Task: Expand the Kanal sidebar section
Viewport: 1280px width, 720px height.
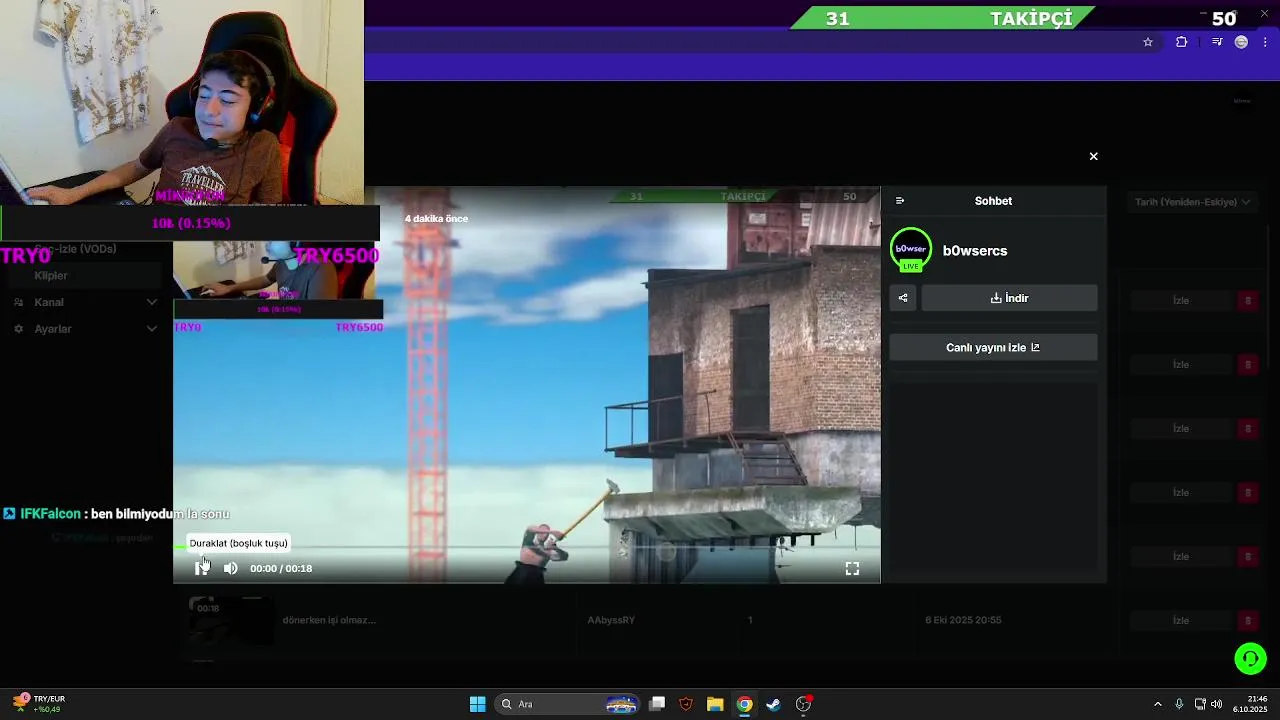Action: coord(152,302)
